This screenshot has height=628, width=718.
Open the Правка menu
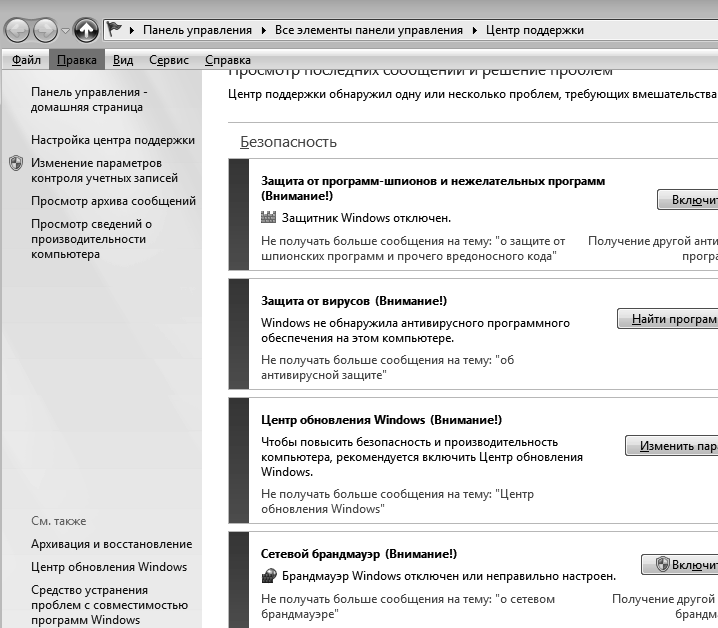pos(77,60)
